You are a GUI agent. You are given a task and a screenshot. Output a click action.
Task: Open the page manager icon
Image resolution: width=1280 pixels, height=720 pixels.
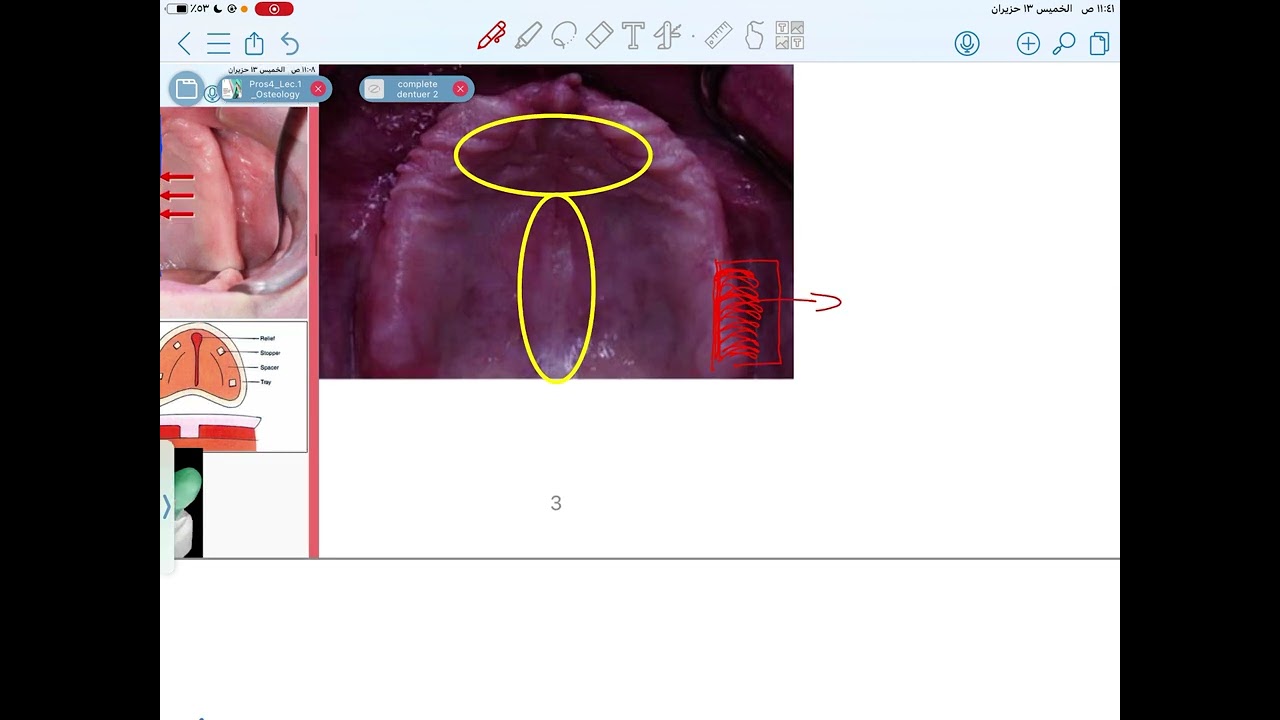point(1100,43)
